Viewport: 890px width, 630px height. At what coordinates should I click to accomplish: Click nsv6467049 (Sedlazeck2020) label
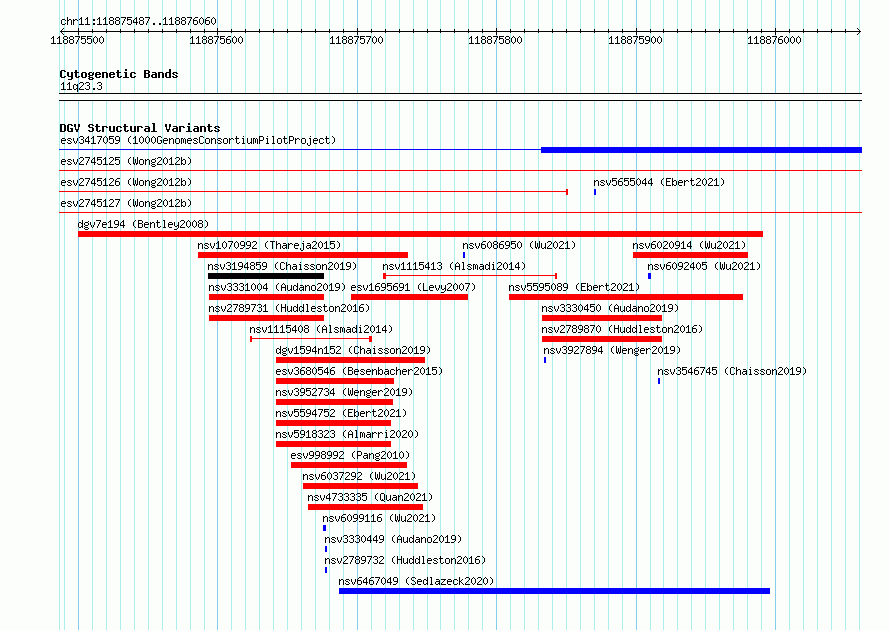coord(416,581)
